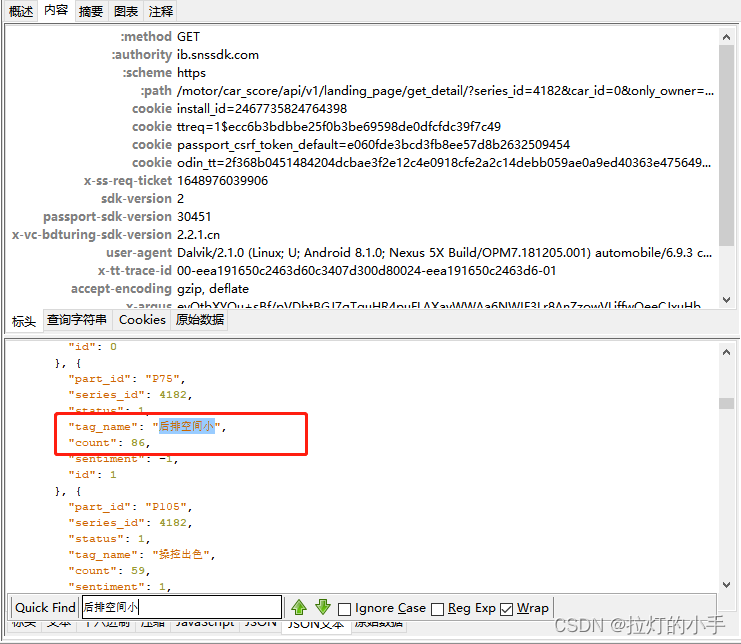Click the JSON panel scroll-down arrow
The image size is (741, 644).
(726, 584)
